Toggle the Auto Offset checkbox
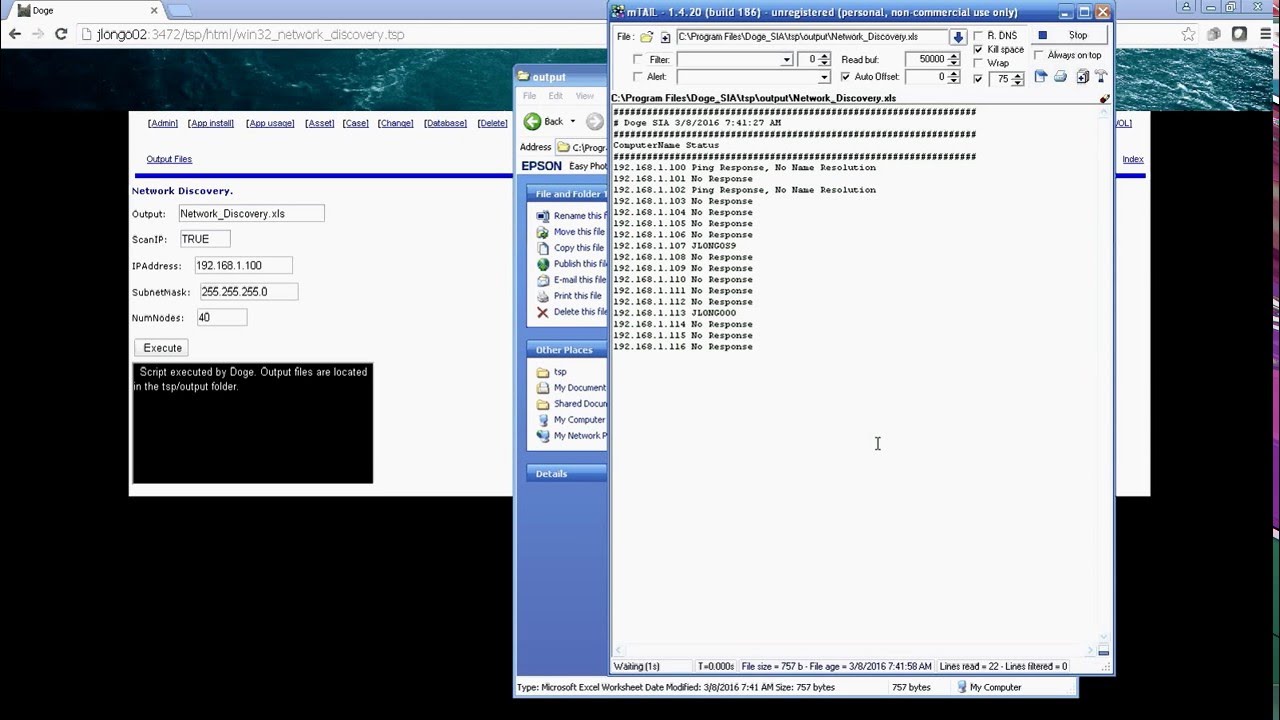The width and height of the screenshot is (1280, 720). pos(845,77)
